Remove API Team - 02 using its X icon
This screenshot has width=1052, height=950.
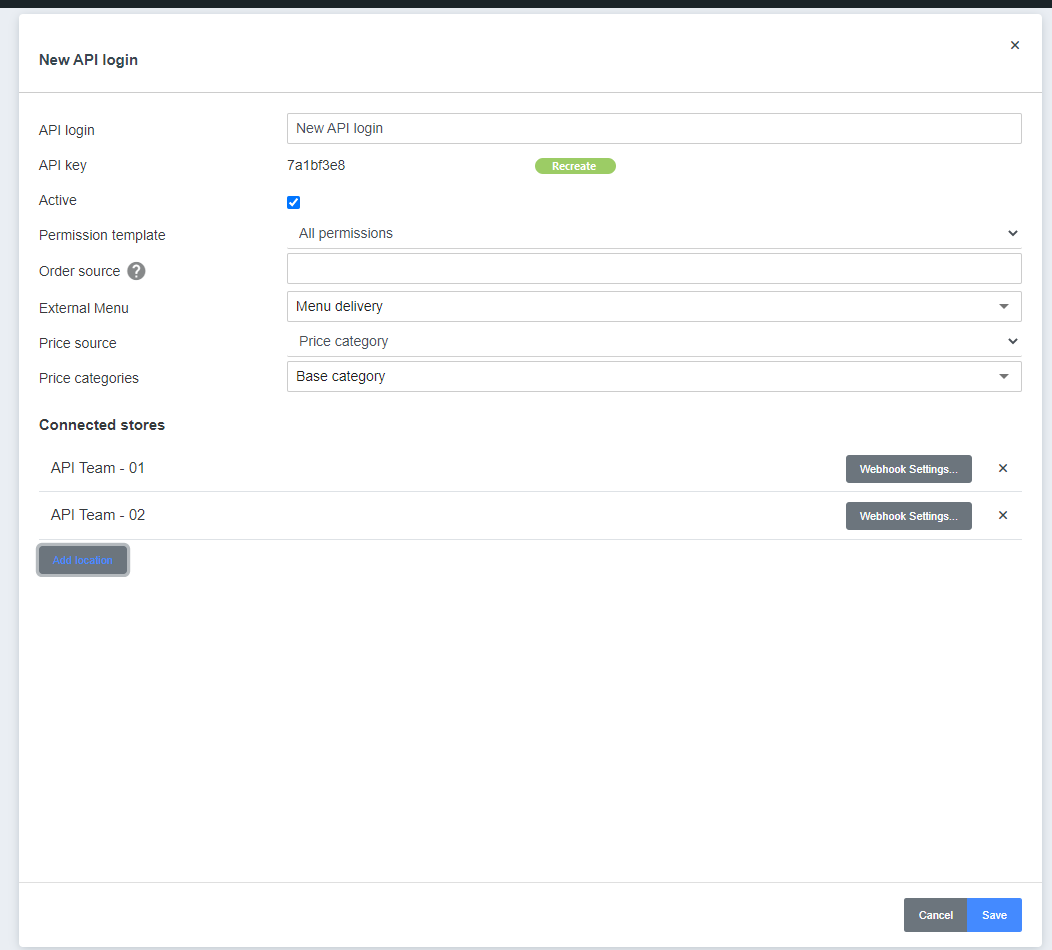coord(1003,515)
